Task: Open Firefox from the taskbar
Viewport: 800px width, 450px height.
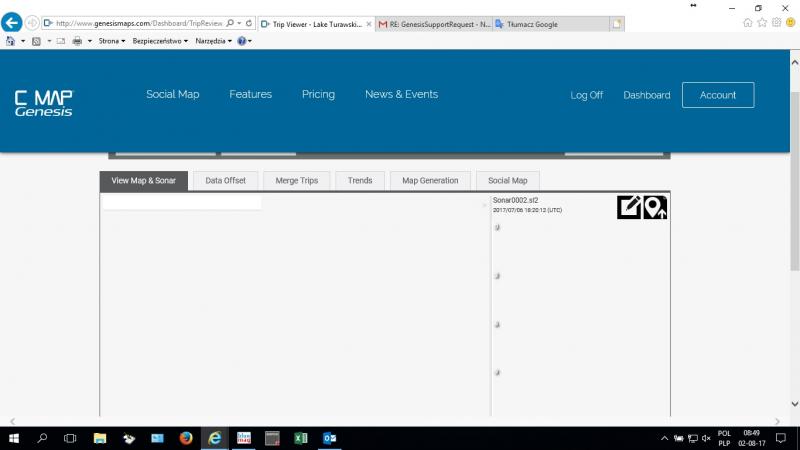Action: 186,438
